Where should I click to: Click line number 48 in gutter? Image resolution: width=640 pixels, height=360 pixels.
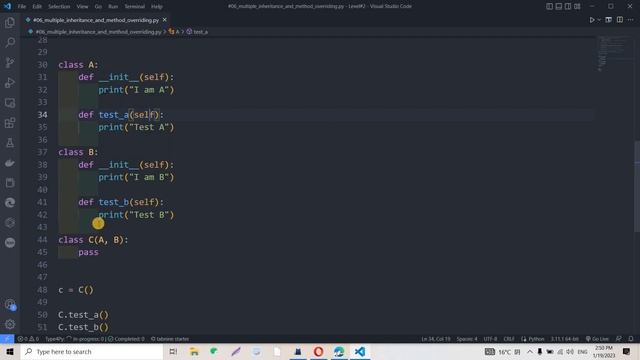[x=42, y=290]
